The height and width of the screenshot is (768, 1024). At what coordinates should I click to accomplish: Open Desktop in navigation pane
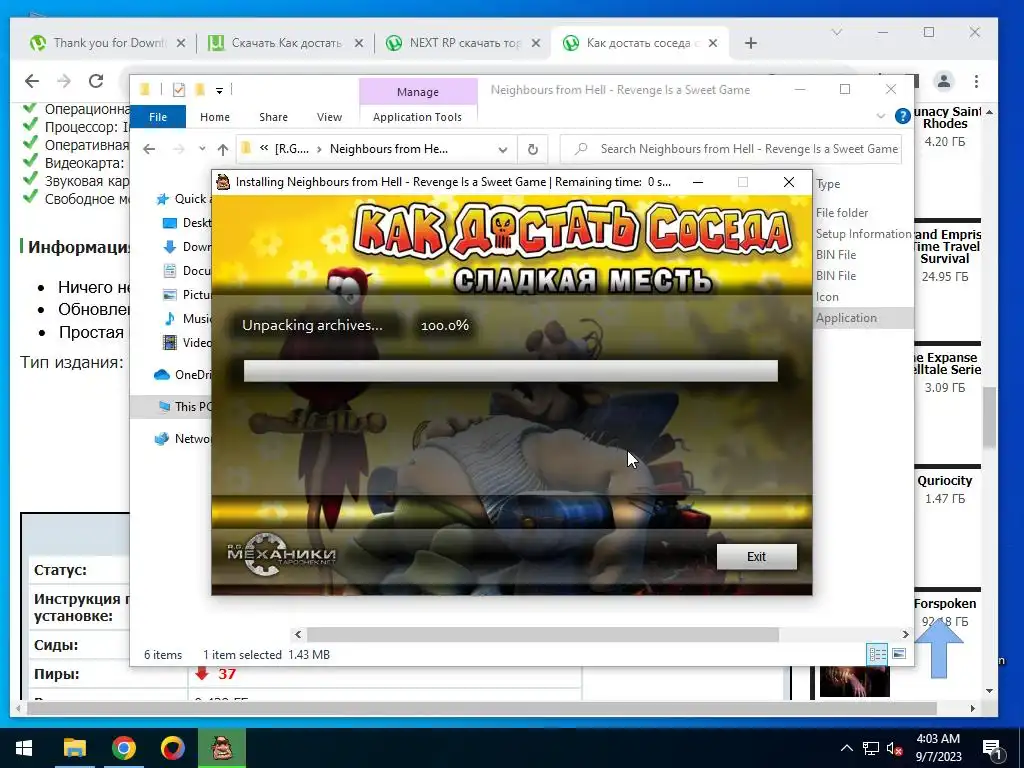click(187, 223)
